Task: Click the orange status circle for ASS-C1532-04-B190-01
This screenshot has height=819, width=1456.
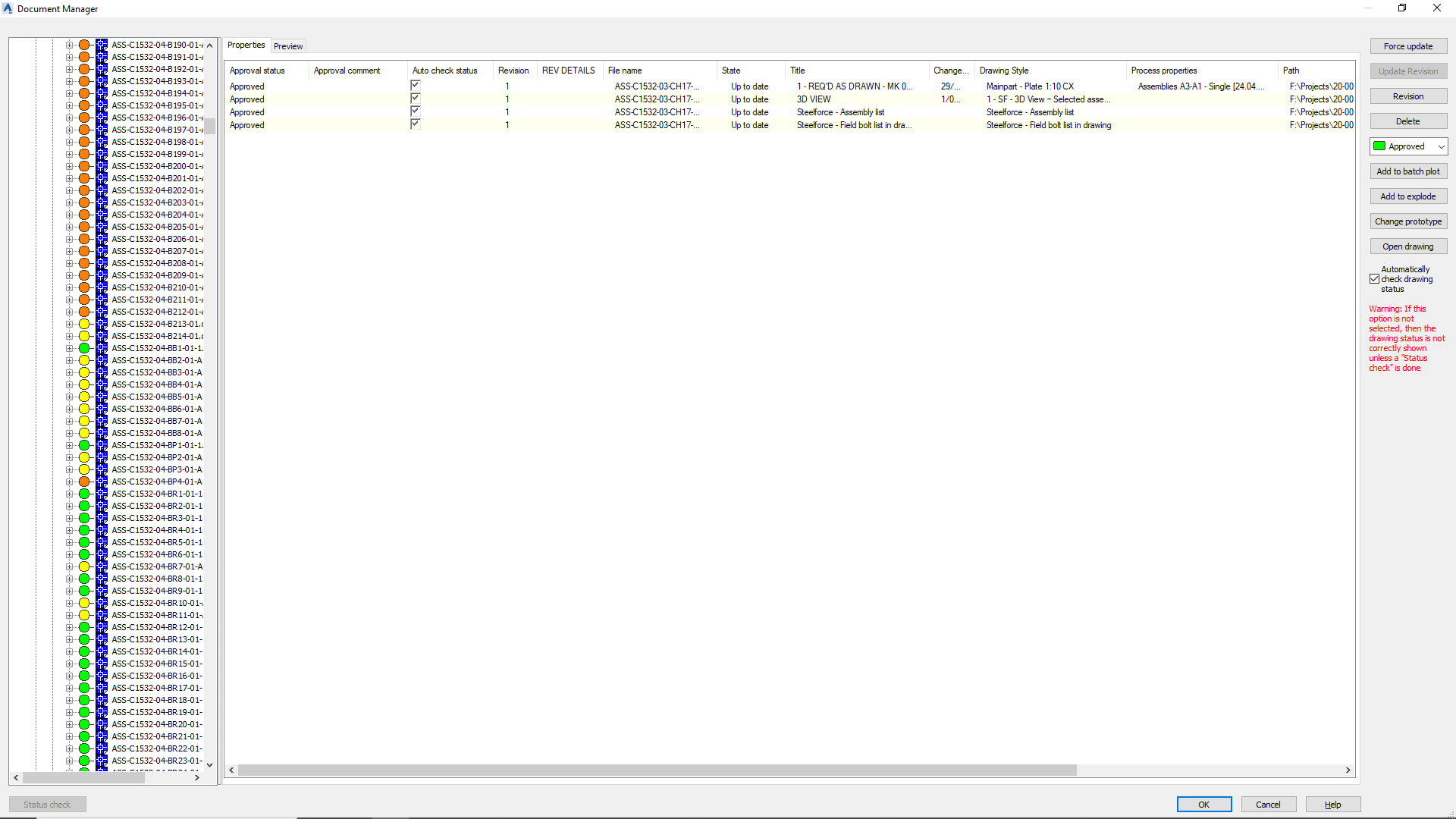Action: point(84,45)
